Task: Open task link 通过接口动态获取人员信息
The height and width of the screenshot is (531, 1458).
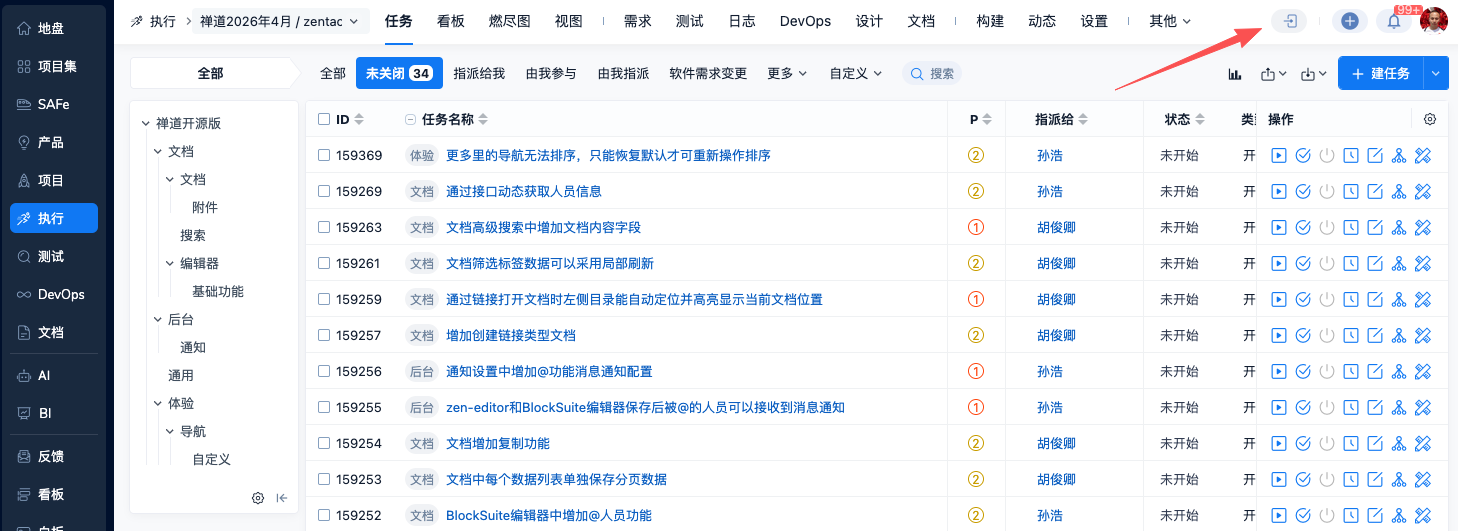Action: point(523,191)
